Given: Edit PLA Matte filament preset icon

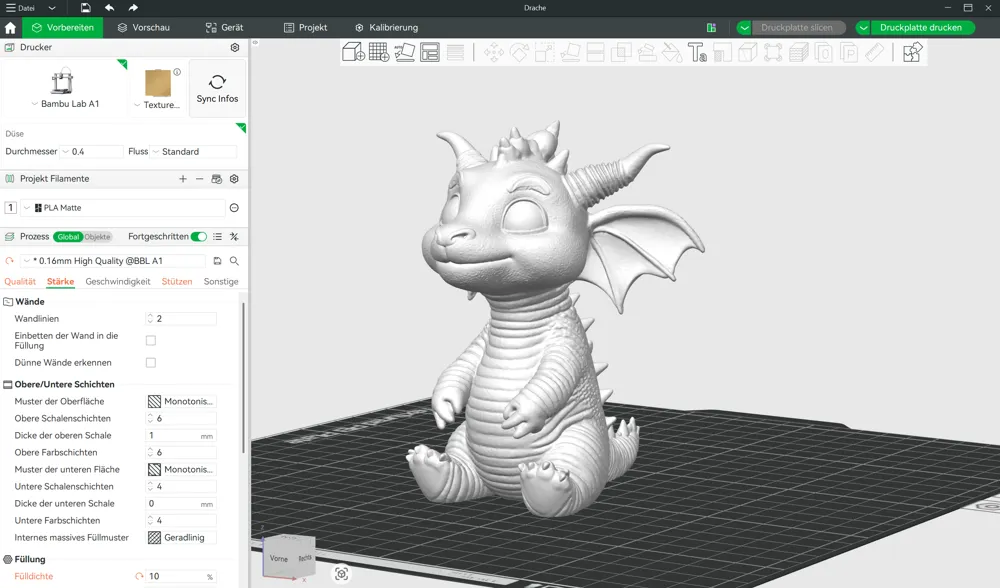Looking at the screenshot, I should [234, 208].
